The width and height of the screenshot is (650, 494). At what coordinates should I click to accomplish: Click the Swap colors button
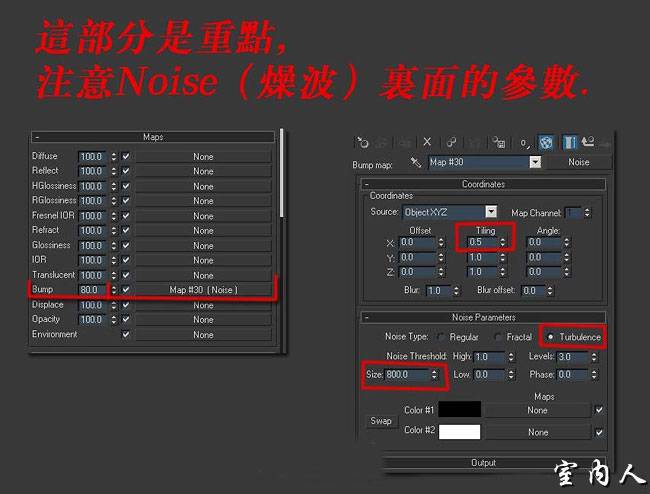pyautogui.click(x=381, y=421)
